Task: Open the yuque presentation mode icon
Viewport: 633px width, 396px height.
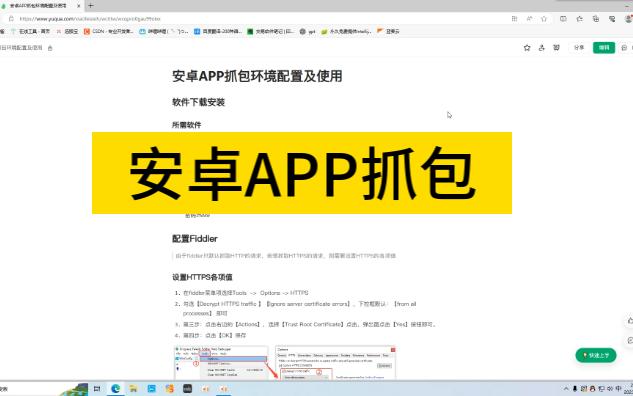Action: tap(556, 48)
